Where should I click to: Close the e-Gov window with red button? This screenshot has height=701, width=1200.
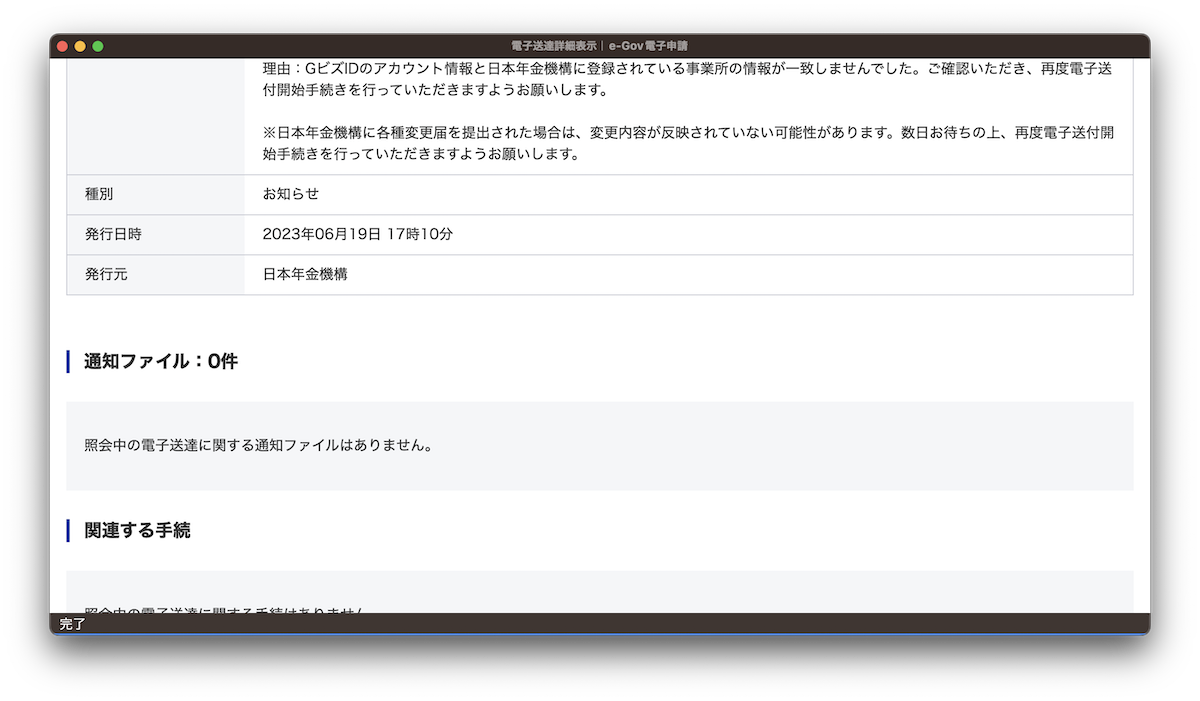[x=62, y=46]
